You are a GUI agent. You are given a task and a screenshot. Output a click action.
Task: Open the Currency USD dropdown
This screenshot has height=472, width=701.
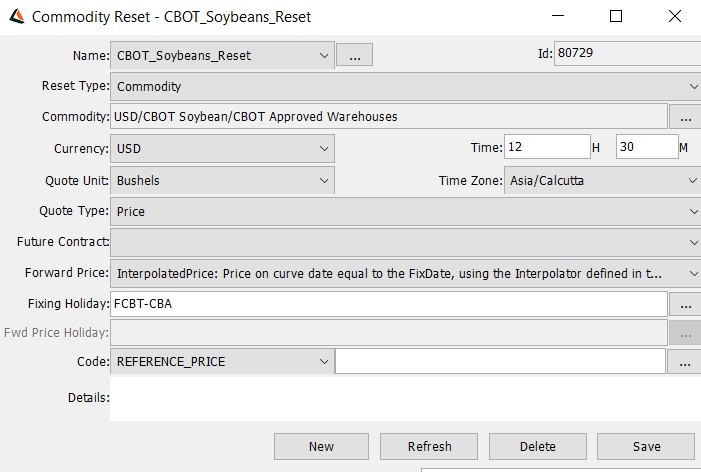point(222,148)
